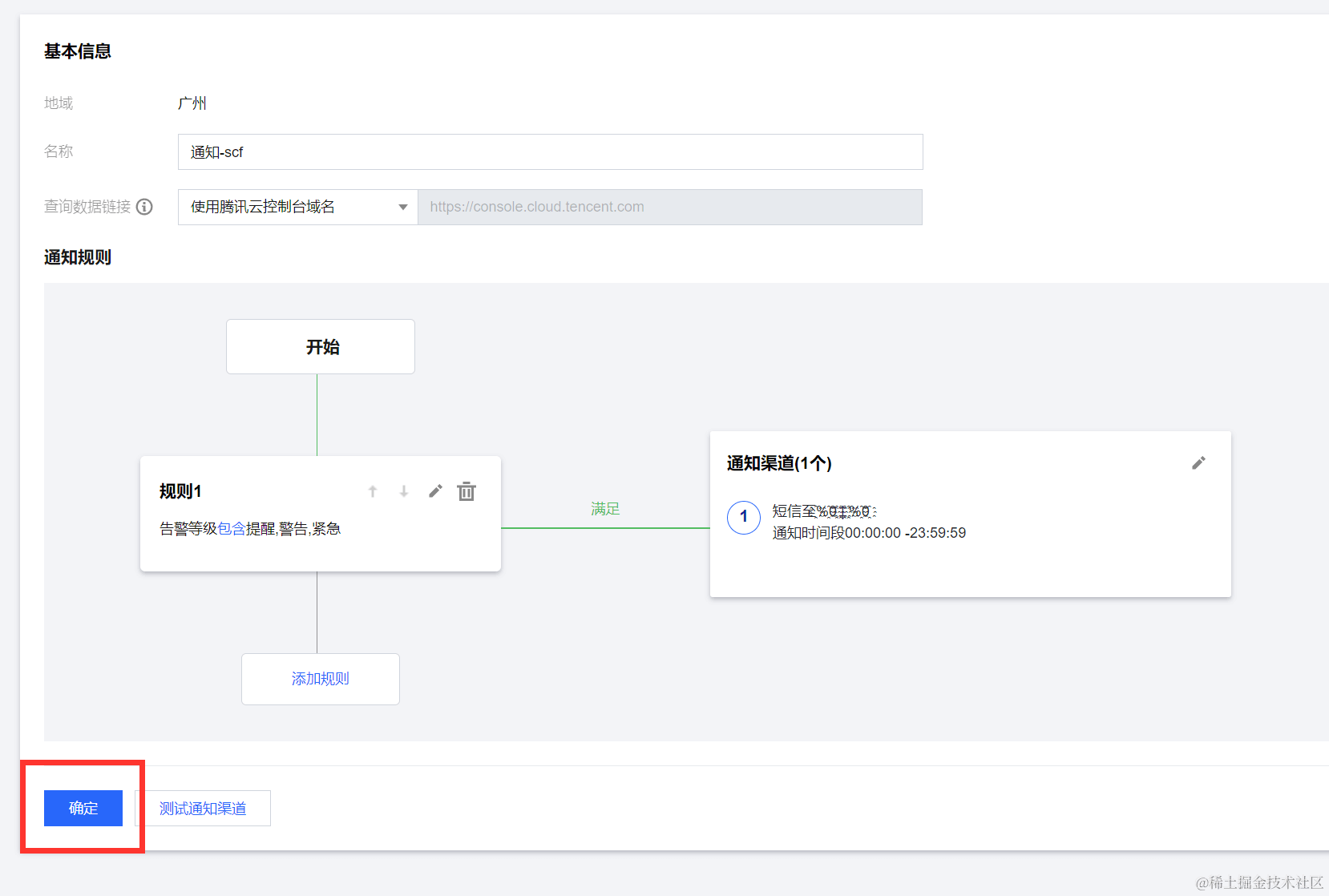Click the 通知渠道(1个) card heading

tap(779, 463)
